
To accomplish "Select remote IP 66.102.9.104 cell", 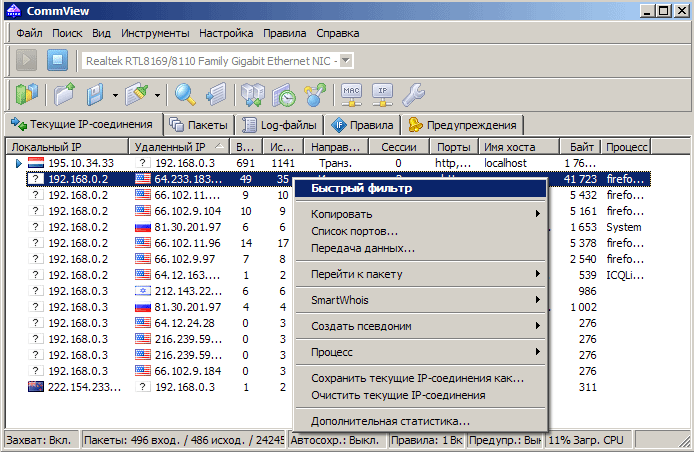I will (188, 211).
